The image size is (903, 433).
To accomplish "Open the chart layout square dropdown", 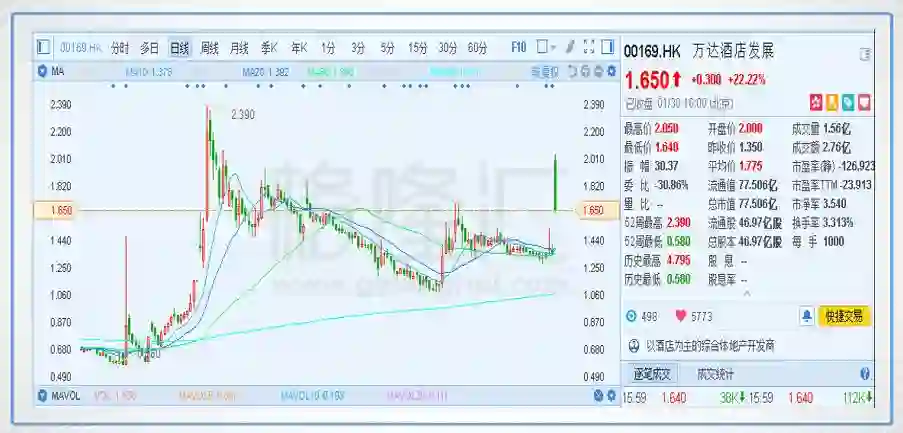I will coord(545,47).
